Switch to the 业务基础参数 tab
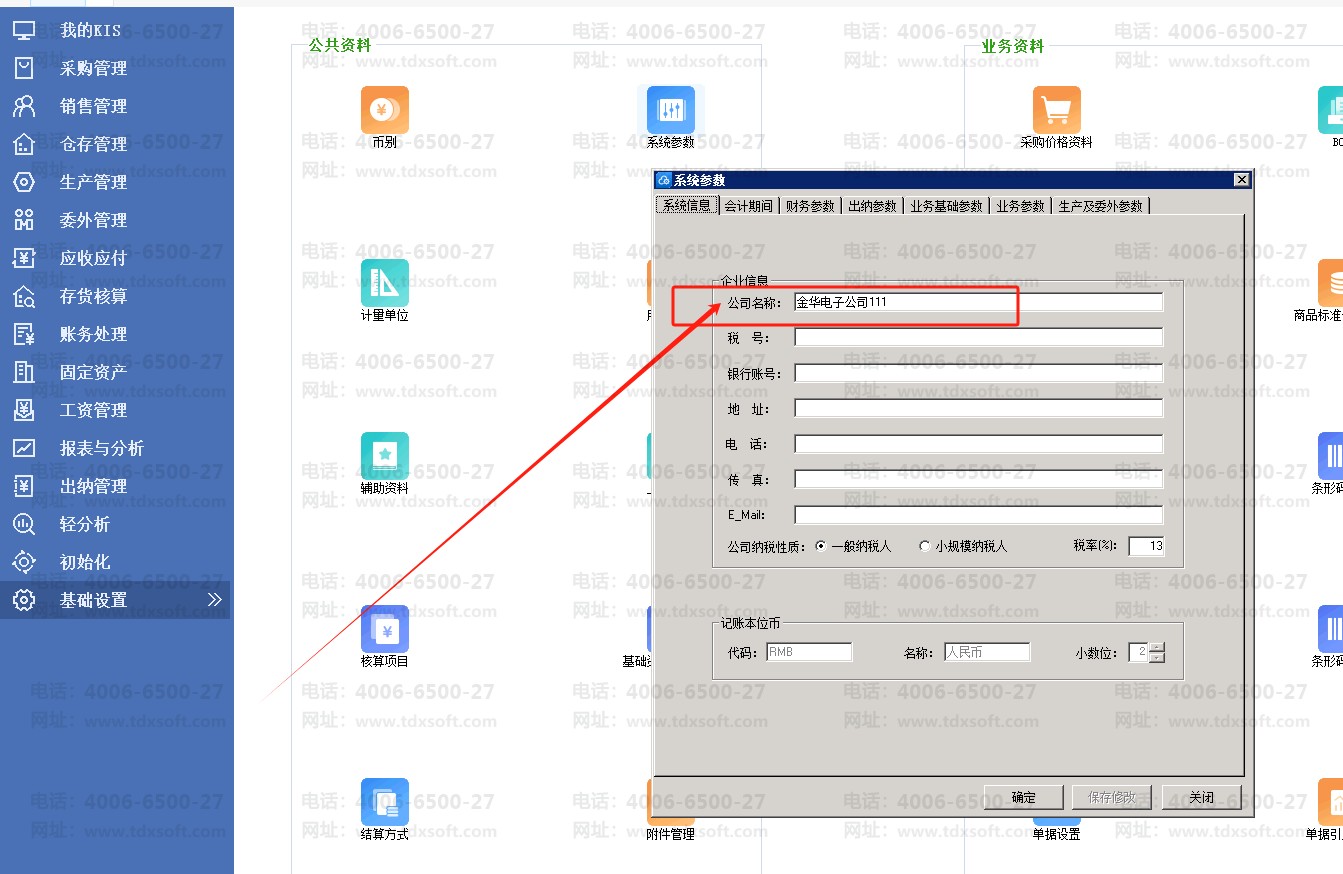Image resolution: width=1343 pixels, height=874 pixels. point(946,206)
